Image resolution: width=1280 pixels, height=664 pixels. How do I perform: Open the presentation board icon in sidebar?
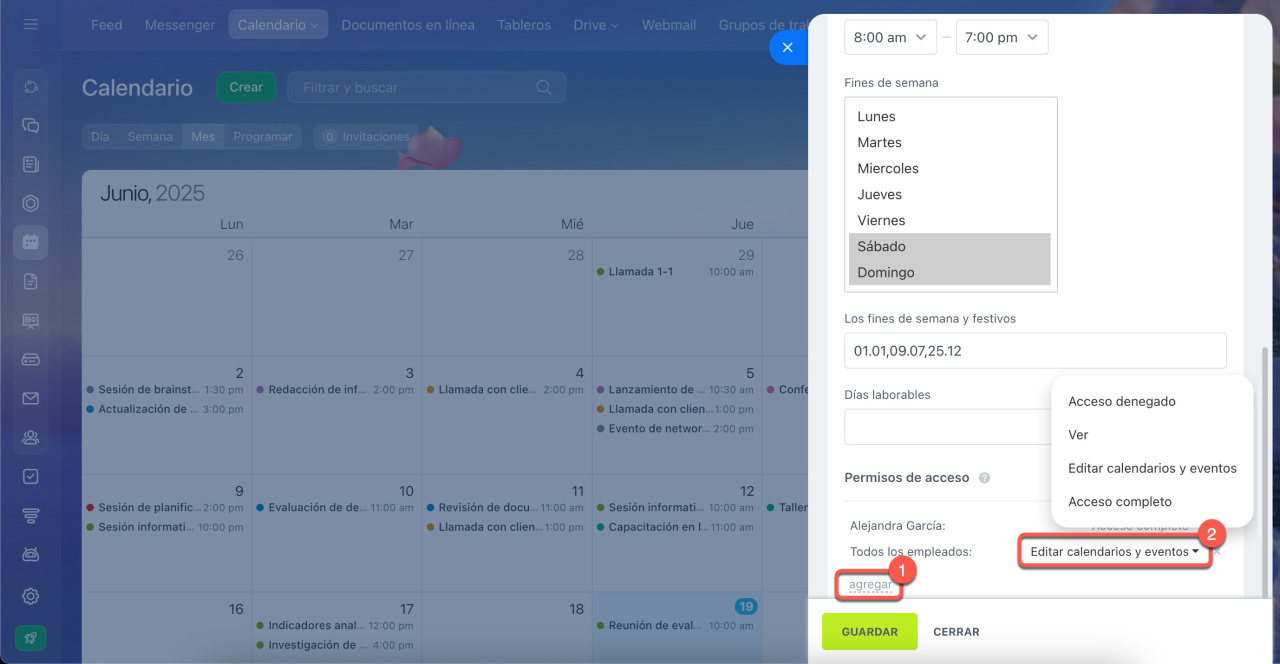[31, 320]
